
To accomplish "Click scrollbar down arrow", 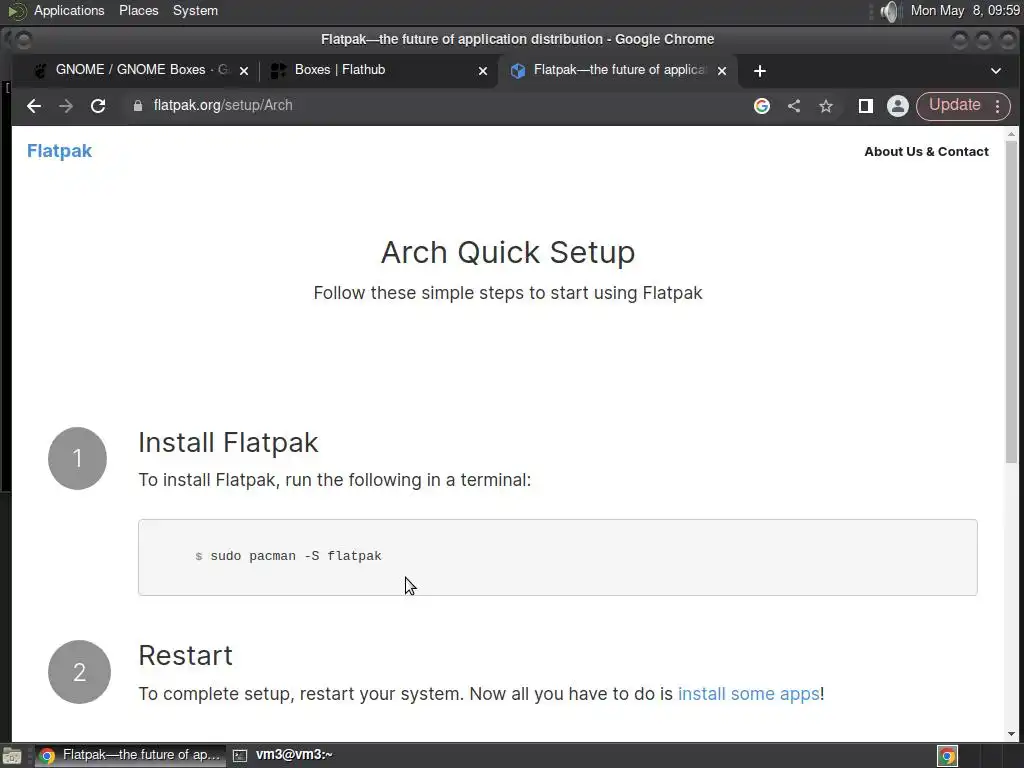I will (1011, 734).
